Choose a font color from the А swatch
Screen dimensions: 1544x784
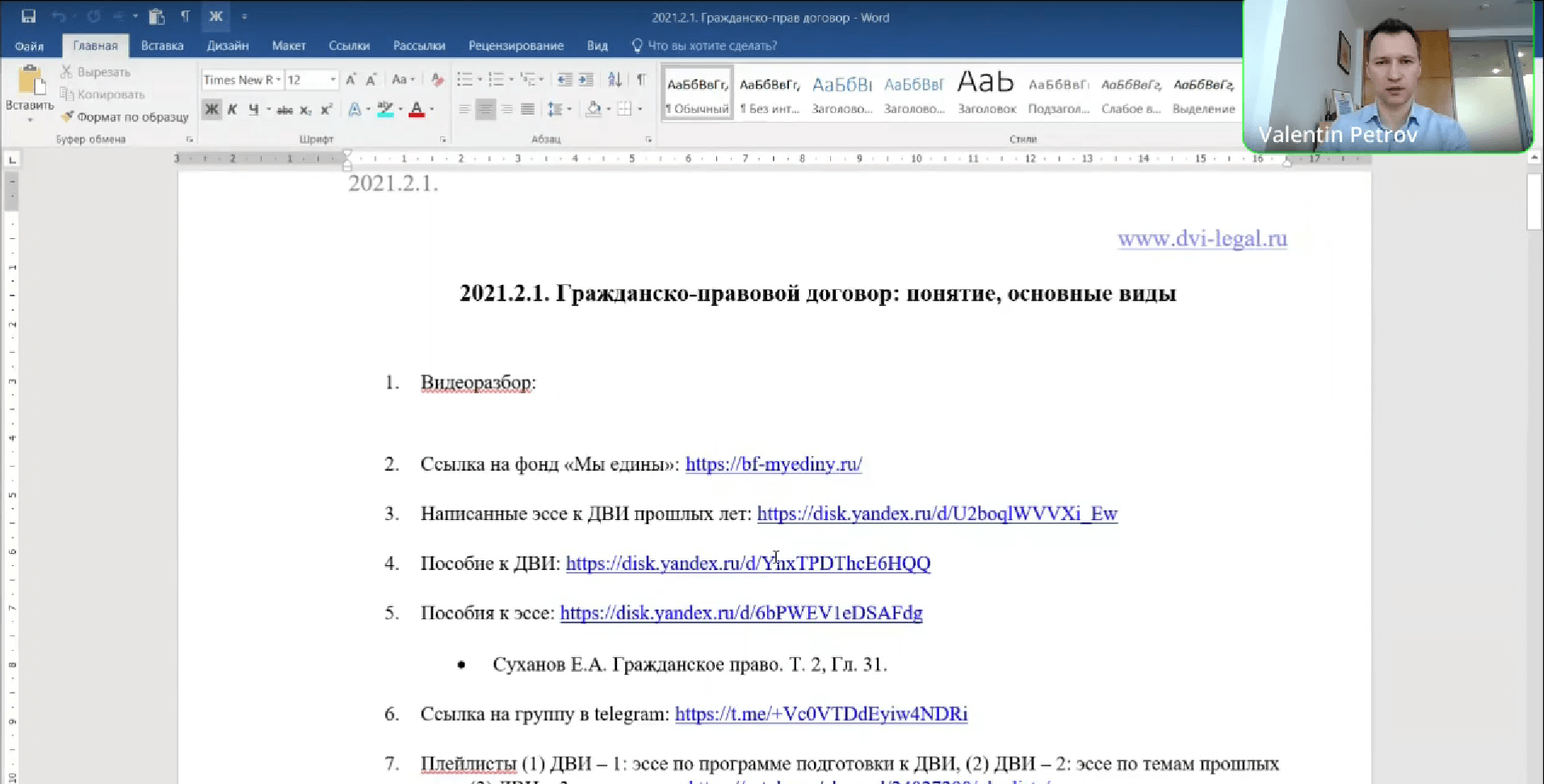tap(417, 109)
